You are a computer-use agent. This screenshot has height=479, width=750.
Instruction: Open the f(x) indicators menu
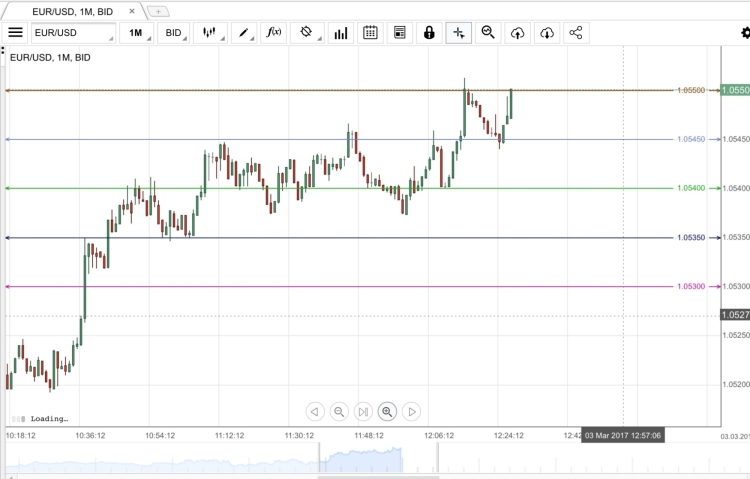tap(274, 33)
